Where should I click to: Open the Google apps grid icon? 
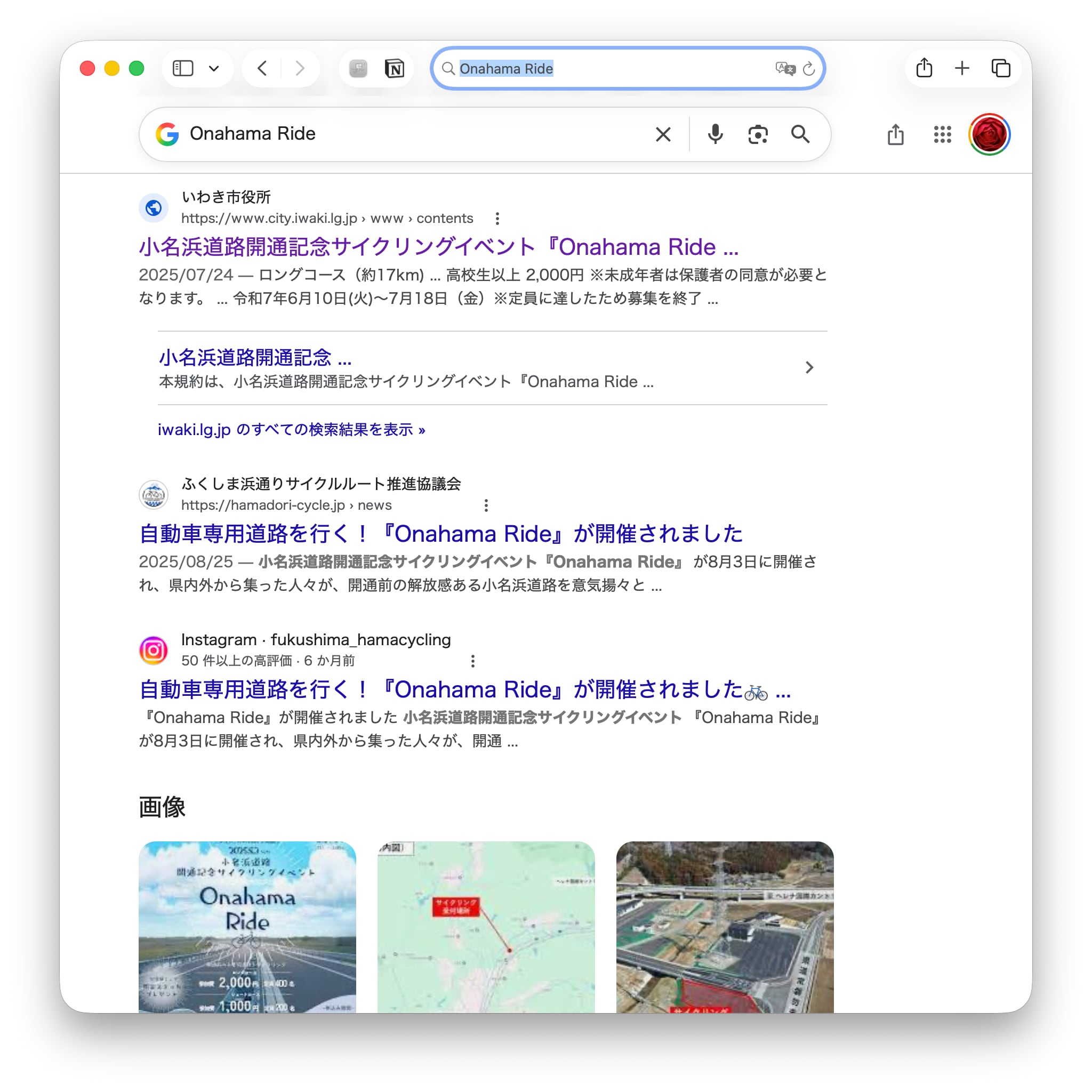tap(942, 134)
